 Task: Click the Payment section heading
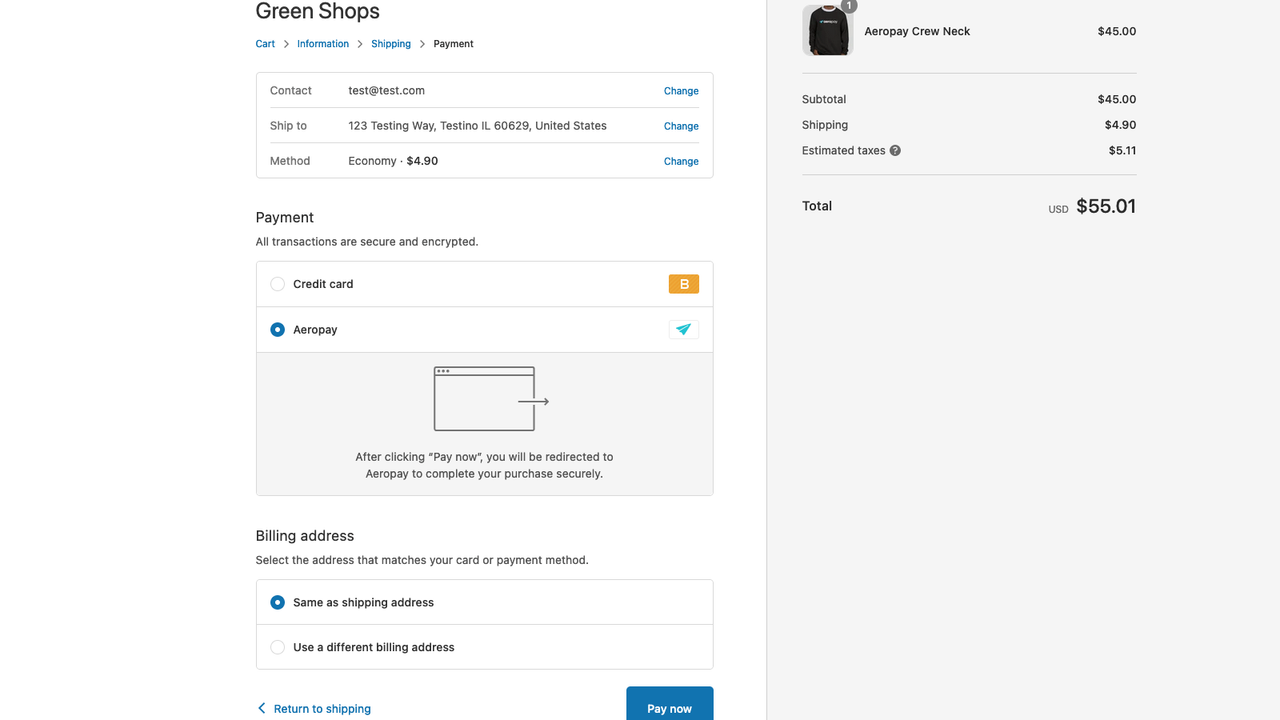coord(285,217)
